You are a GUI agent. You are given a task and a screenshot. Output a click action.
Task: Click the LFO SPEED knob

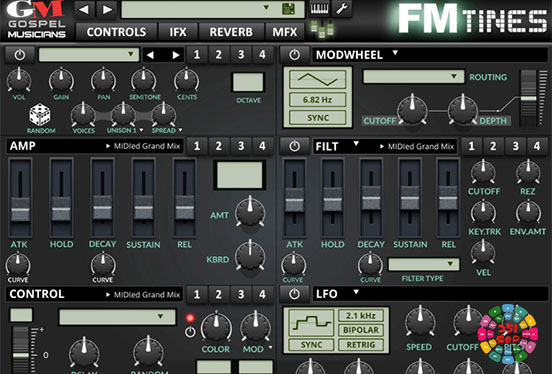420,322
